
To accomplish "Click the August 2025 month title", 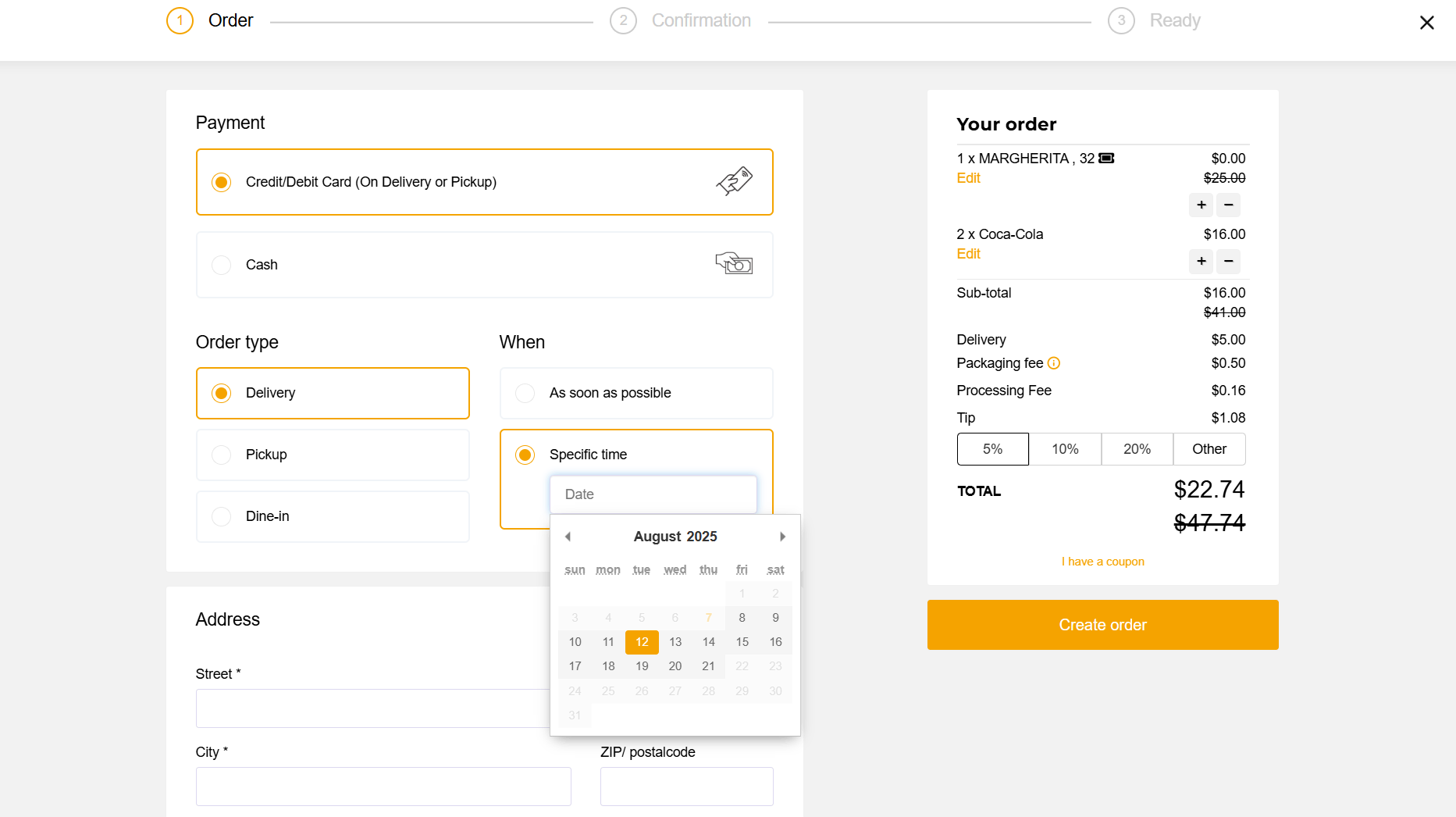I will click(x=675, y=537).
